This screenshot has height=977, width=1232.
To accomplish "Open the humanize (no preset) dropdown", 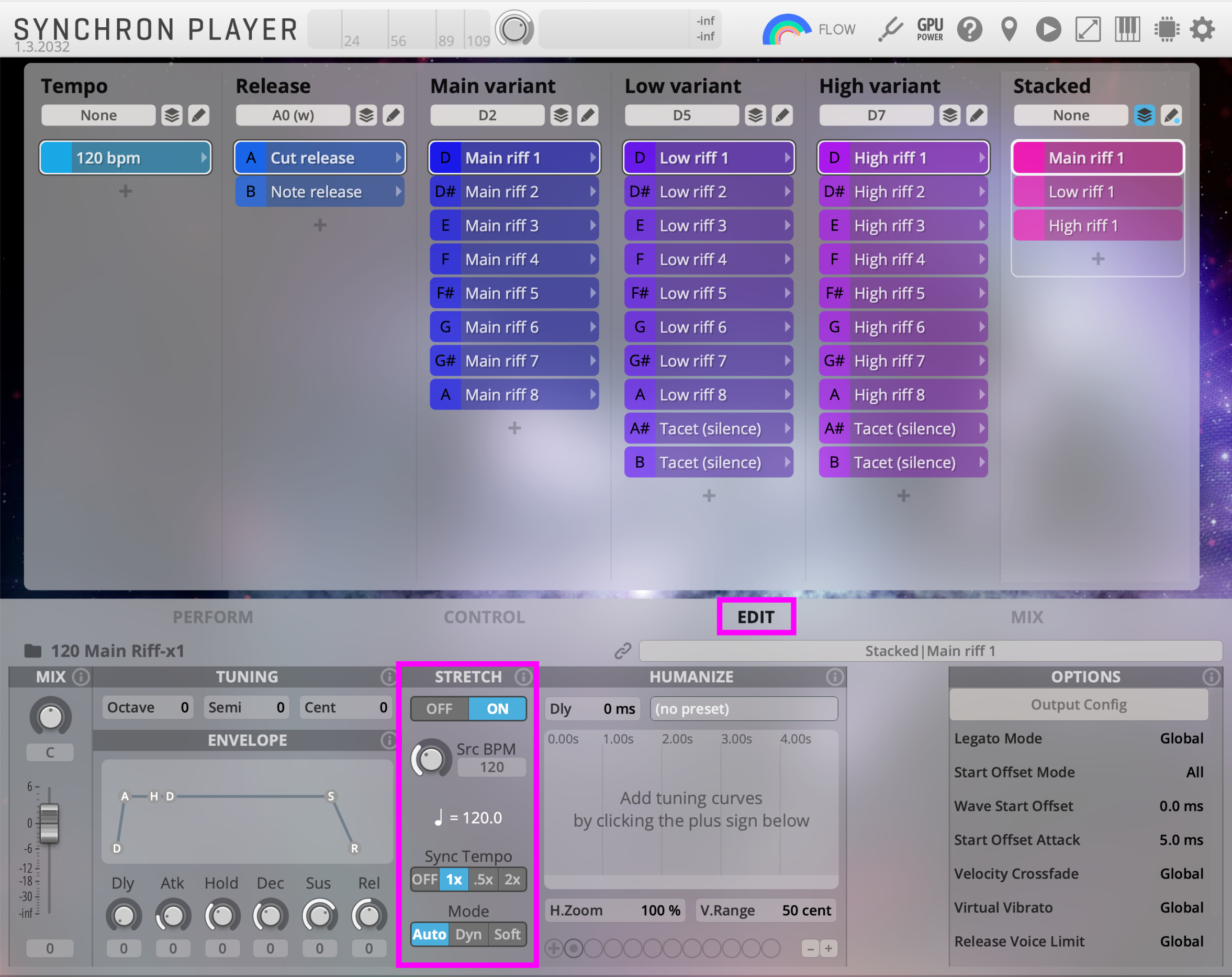I will tap(744, 709).
